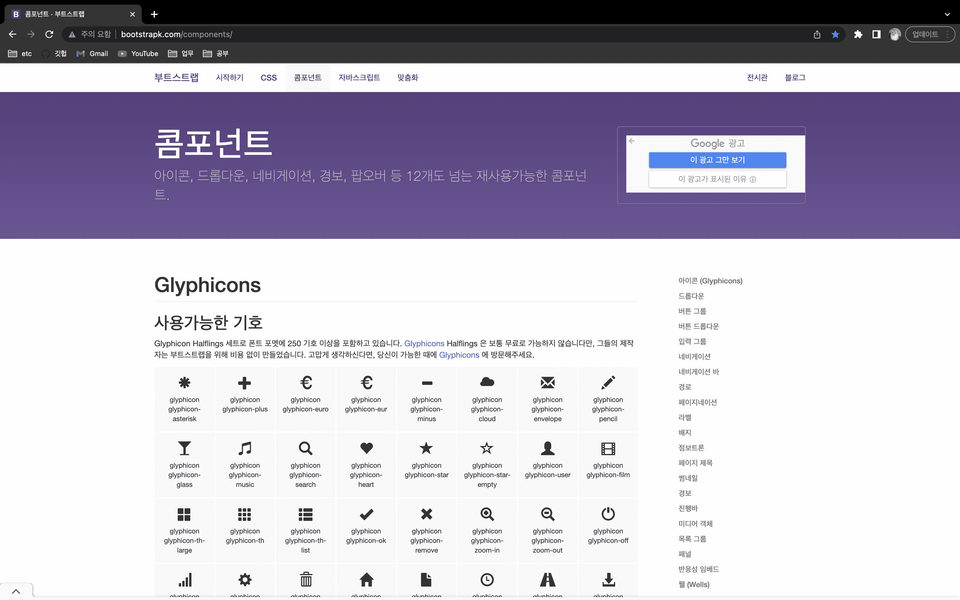Screen dimensions: 960x600
Task: Click the glyphicon-user icon
Action: pyautogui.click(x=547, y=448)
